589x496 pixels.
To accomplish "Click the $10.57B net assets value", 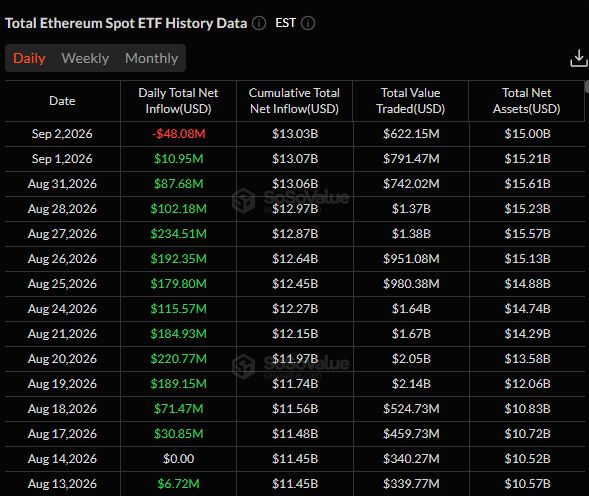I will pos(527,484).
